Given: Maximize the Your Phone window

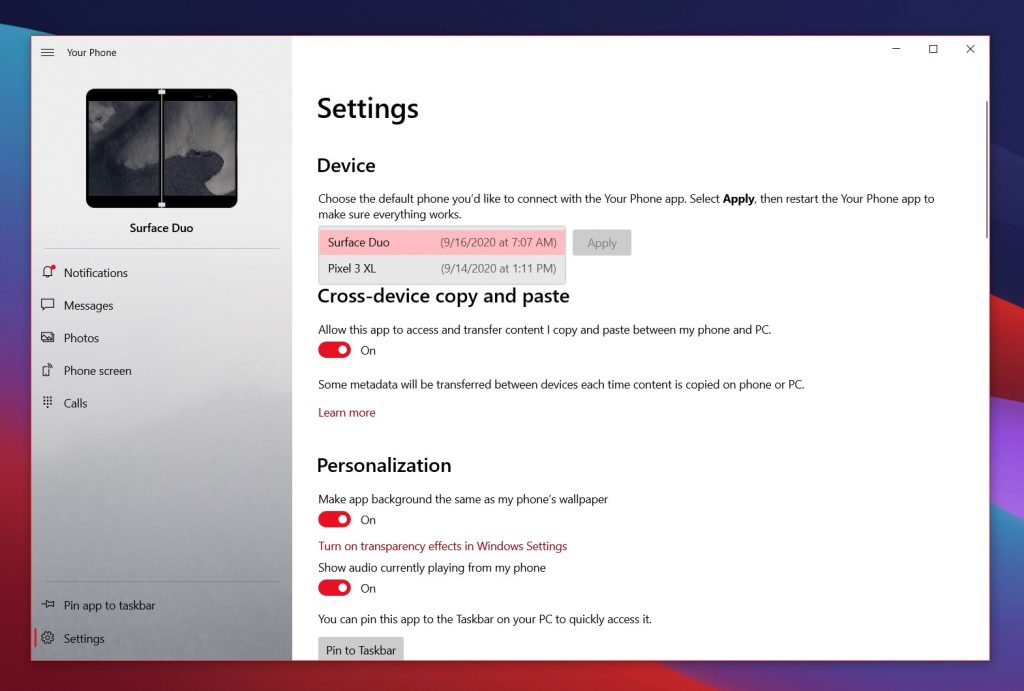Looking at the screenshot, I should pos(933,49).
